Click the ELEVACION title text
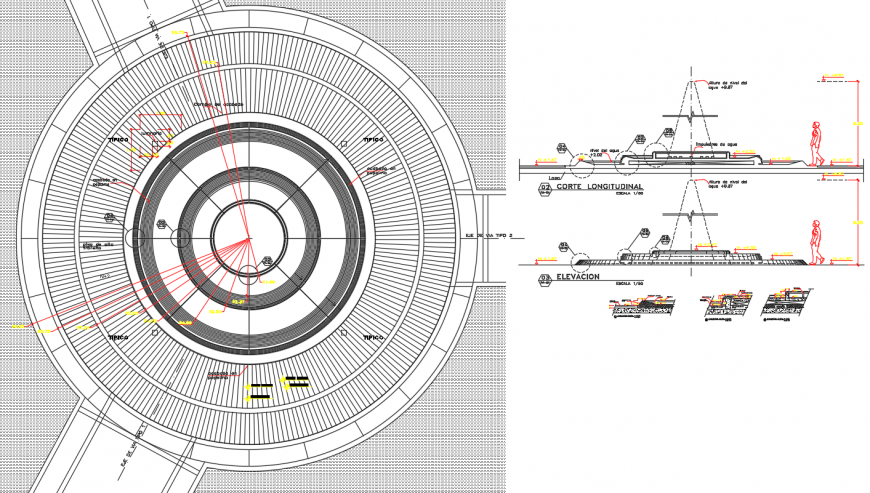This screenshot has height=493, width=870. pos(579,277)
